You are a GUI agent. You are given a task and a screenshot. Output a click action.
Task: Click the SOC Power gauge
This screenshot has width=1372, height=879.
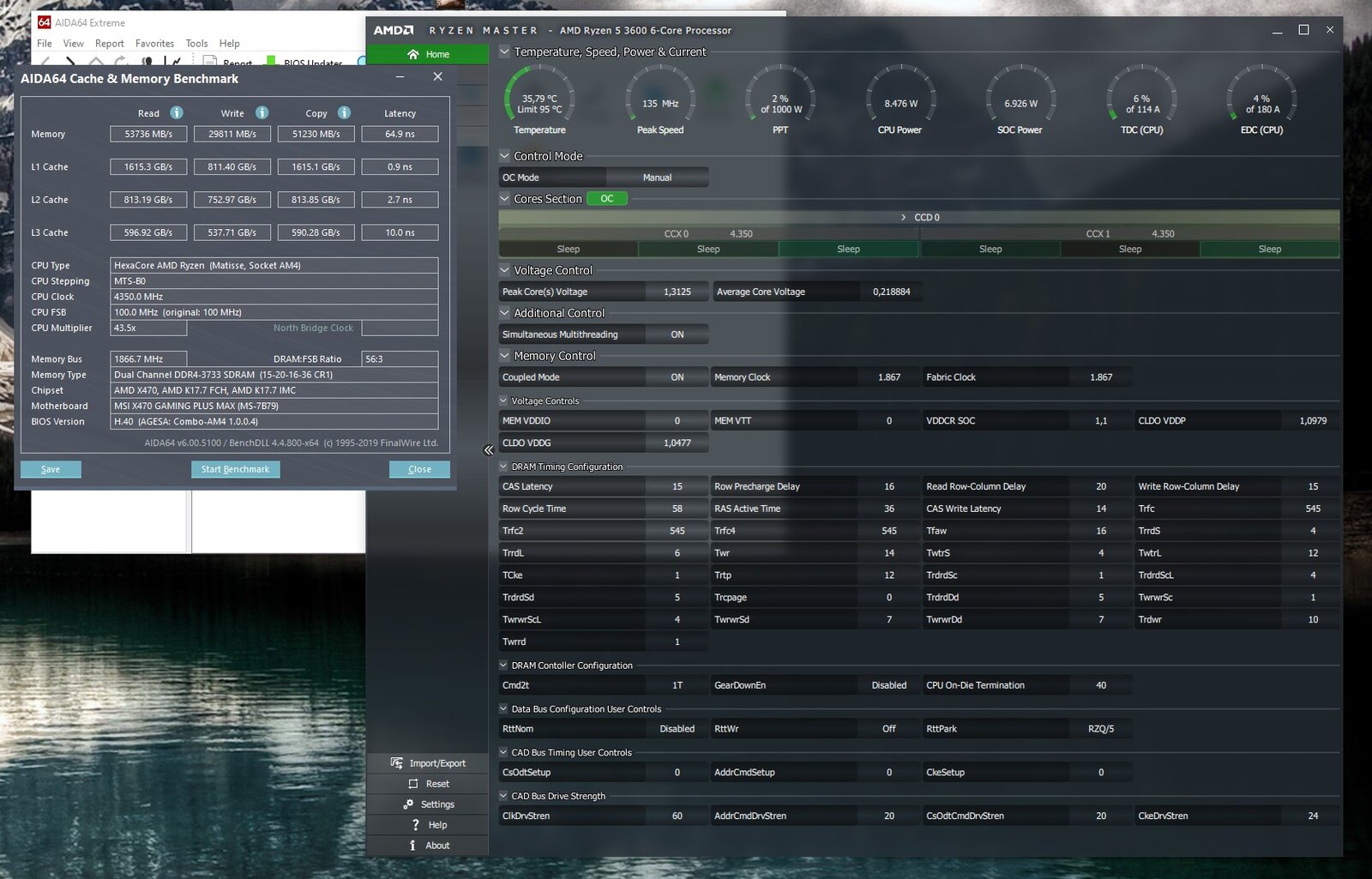pos(1020,99)
